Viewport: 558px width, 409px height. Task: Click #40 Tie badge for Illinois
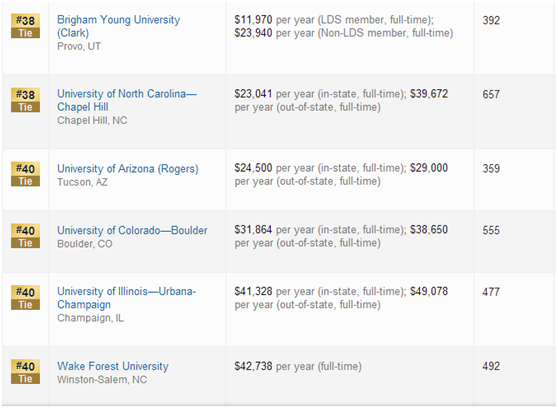point(25,298)
